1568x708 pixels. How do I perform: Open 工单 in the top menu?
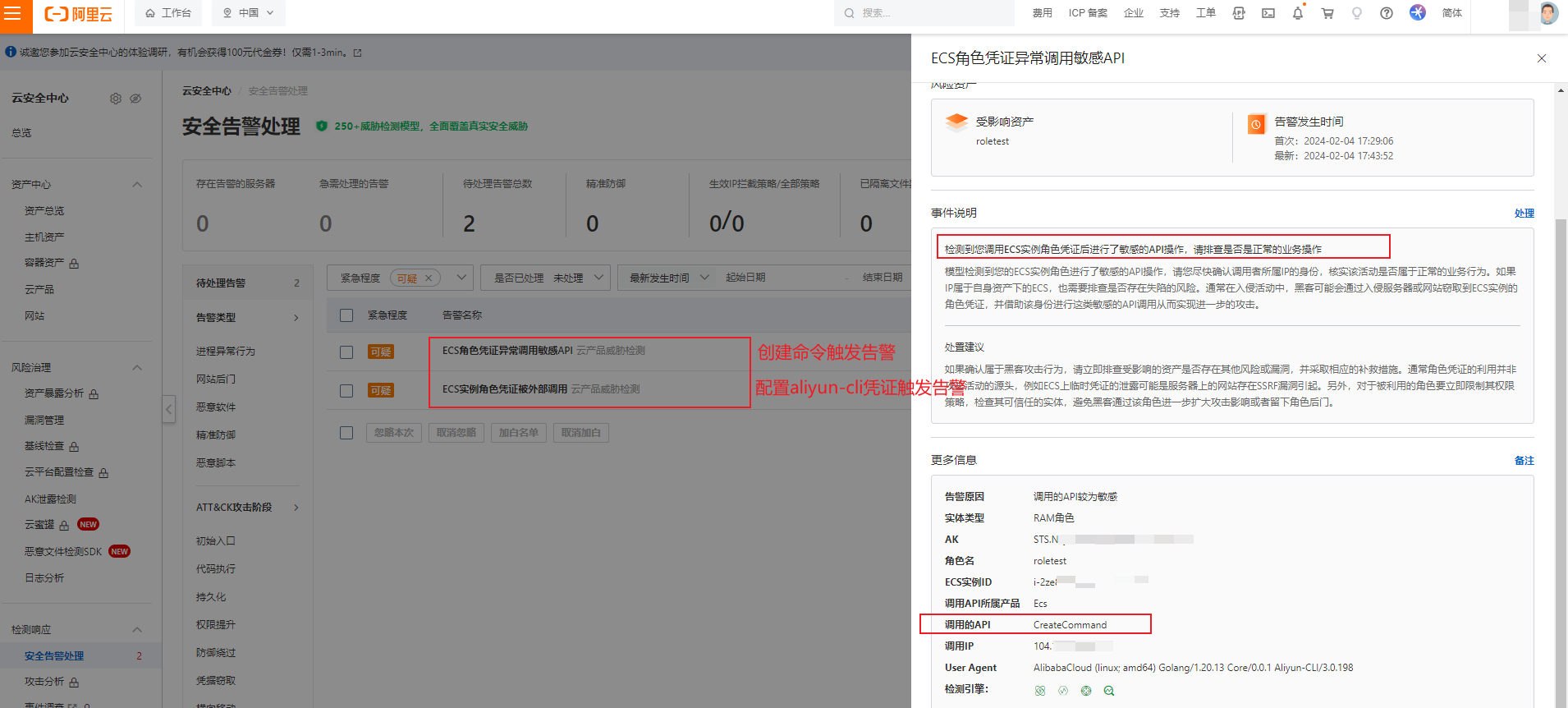click(x=1206, y=13)
